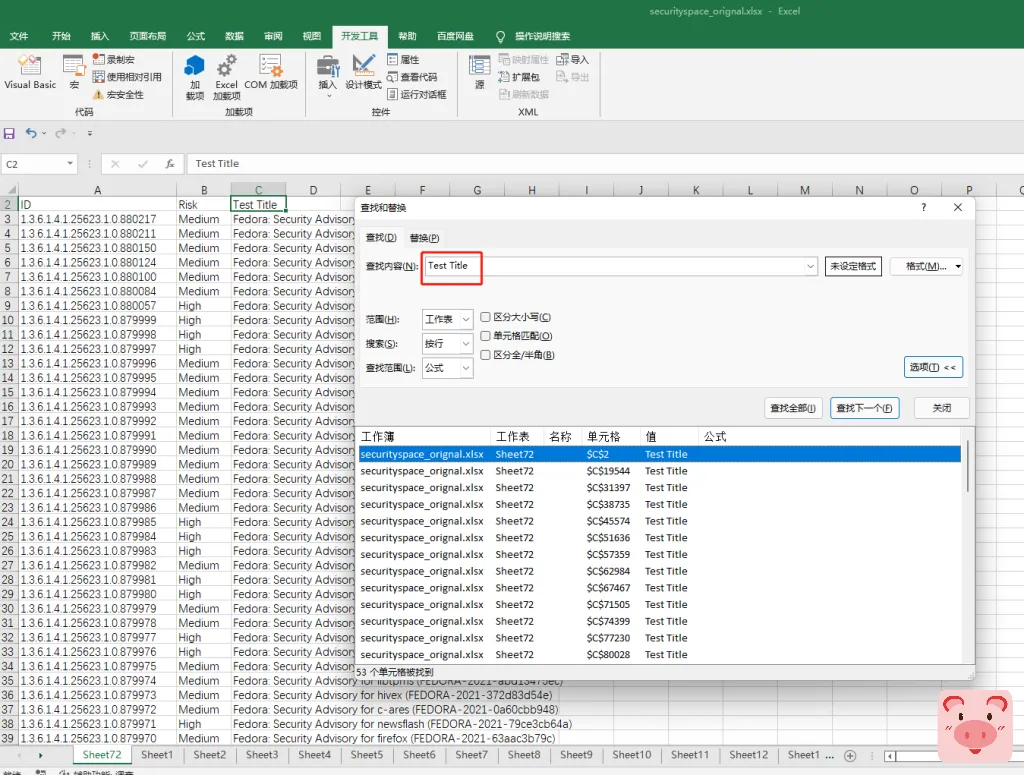This screenshot has height=775, width=1024.
Task: Click the 宏 (Macros) icon
Action: tap(74, 72)
